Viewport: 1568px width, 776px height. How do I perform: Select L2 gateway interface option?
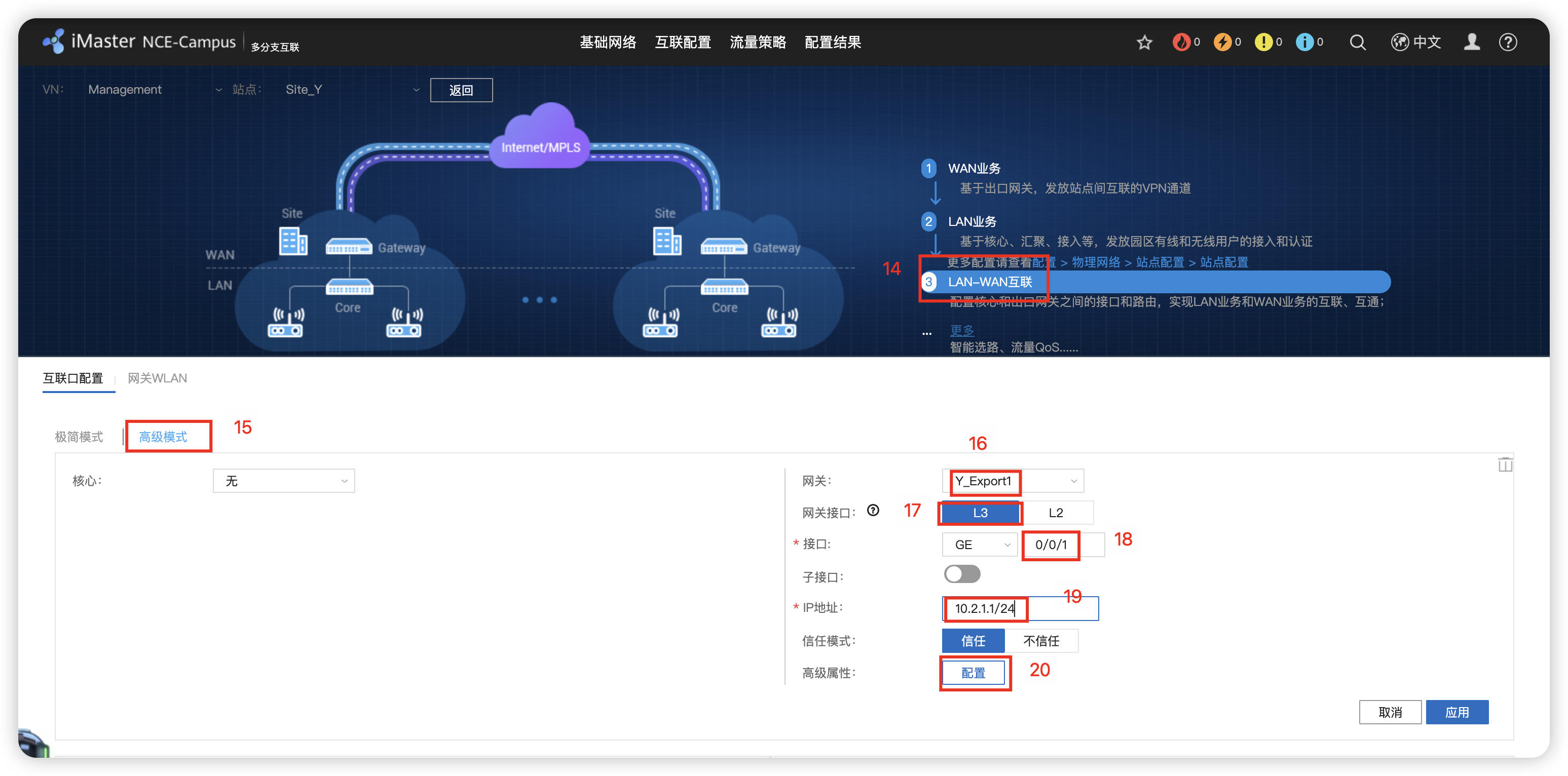pos(1056,513)
